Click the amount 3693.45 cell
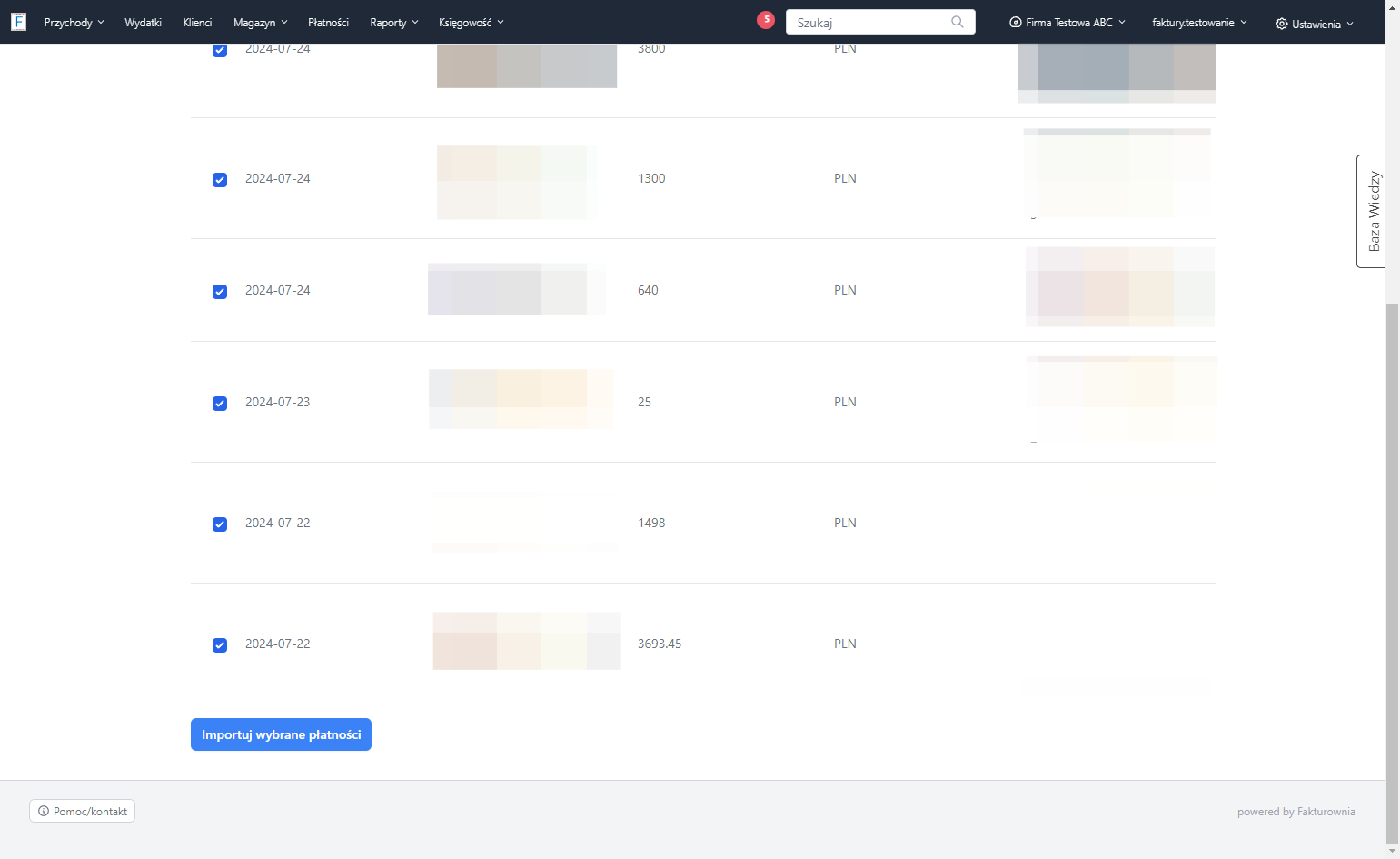This screenshot has height=859, width=1400. pyautogui.click(x=660, y=644)
